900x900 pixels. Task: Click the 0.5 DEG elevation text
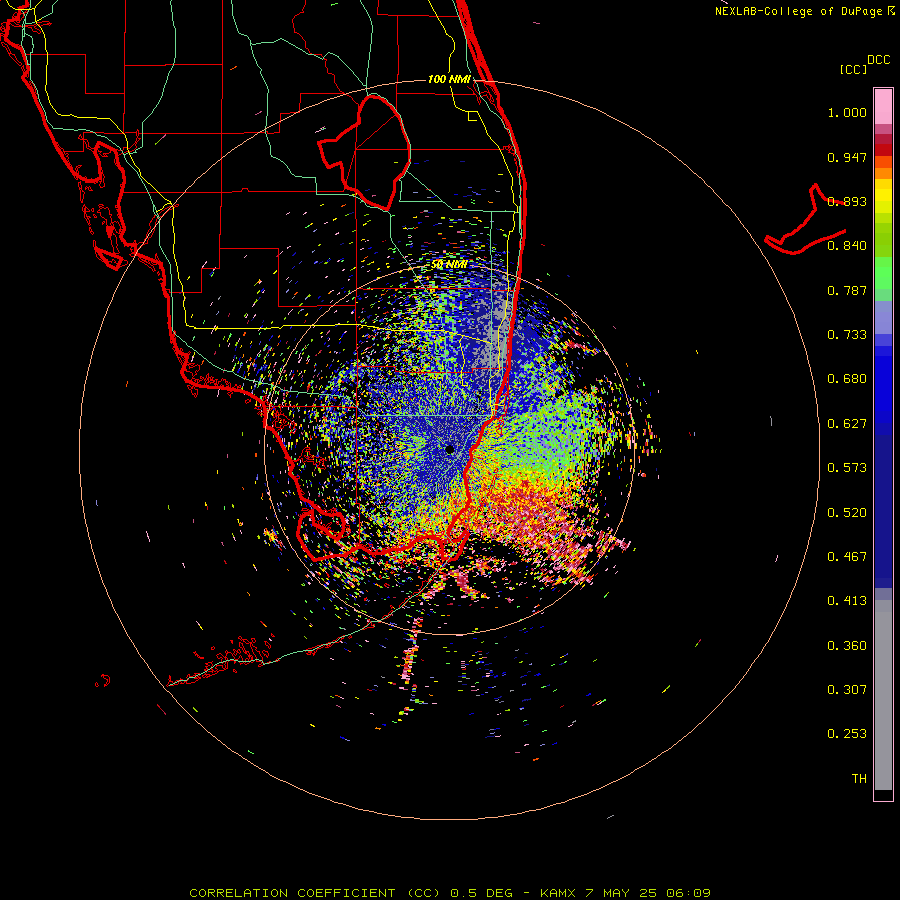click(482, 893)
